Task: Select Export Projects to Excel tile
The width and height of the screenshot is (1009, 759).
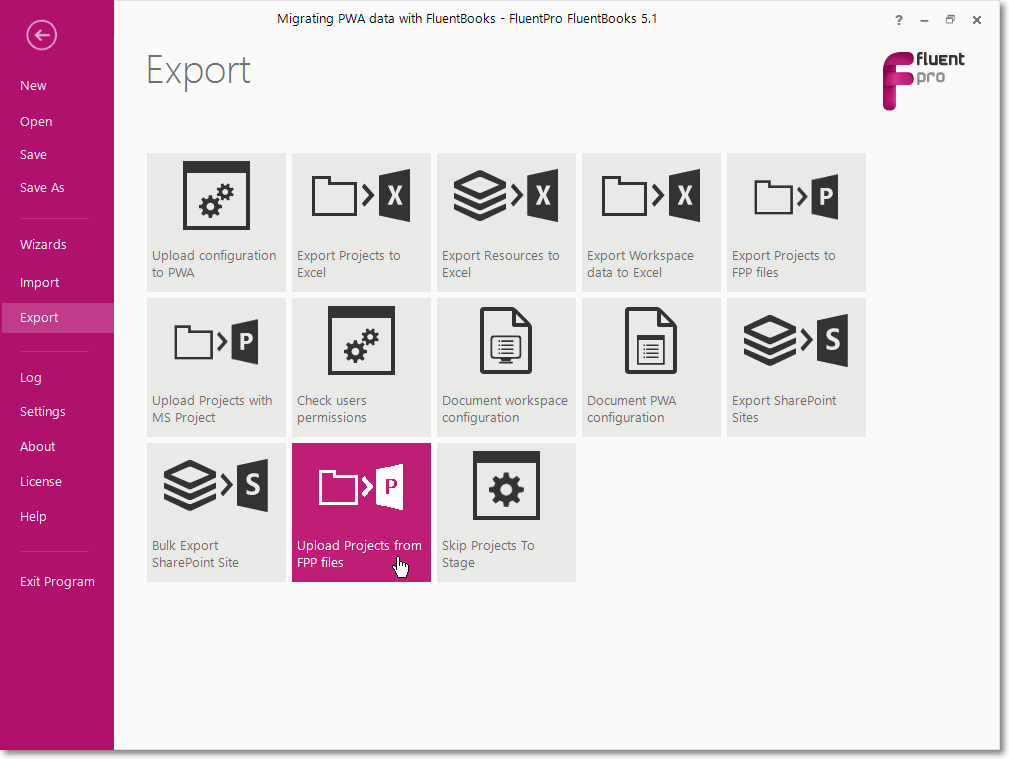Action: tap(361, 222)
